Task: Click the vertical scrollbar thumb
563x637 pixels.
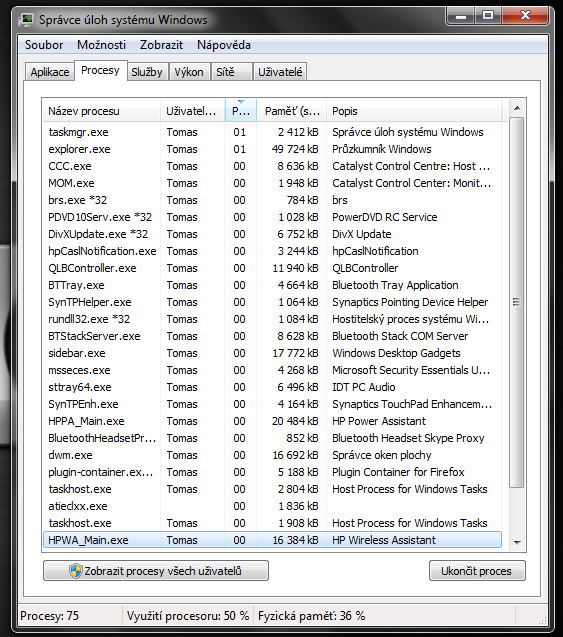Action: point(517,302)
